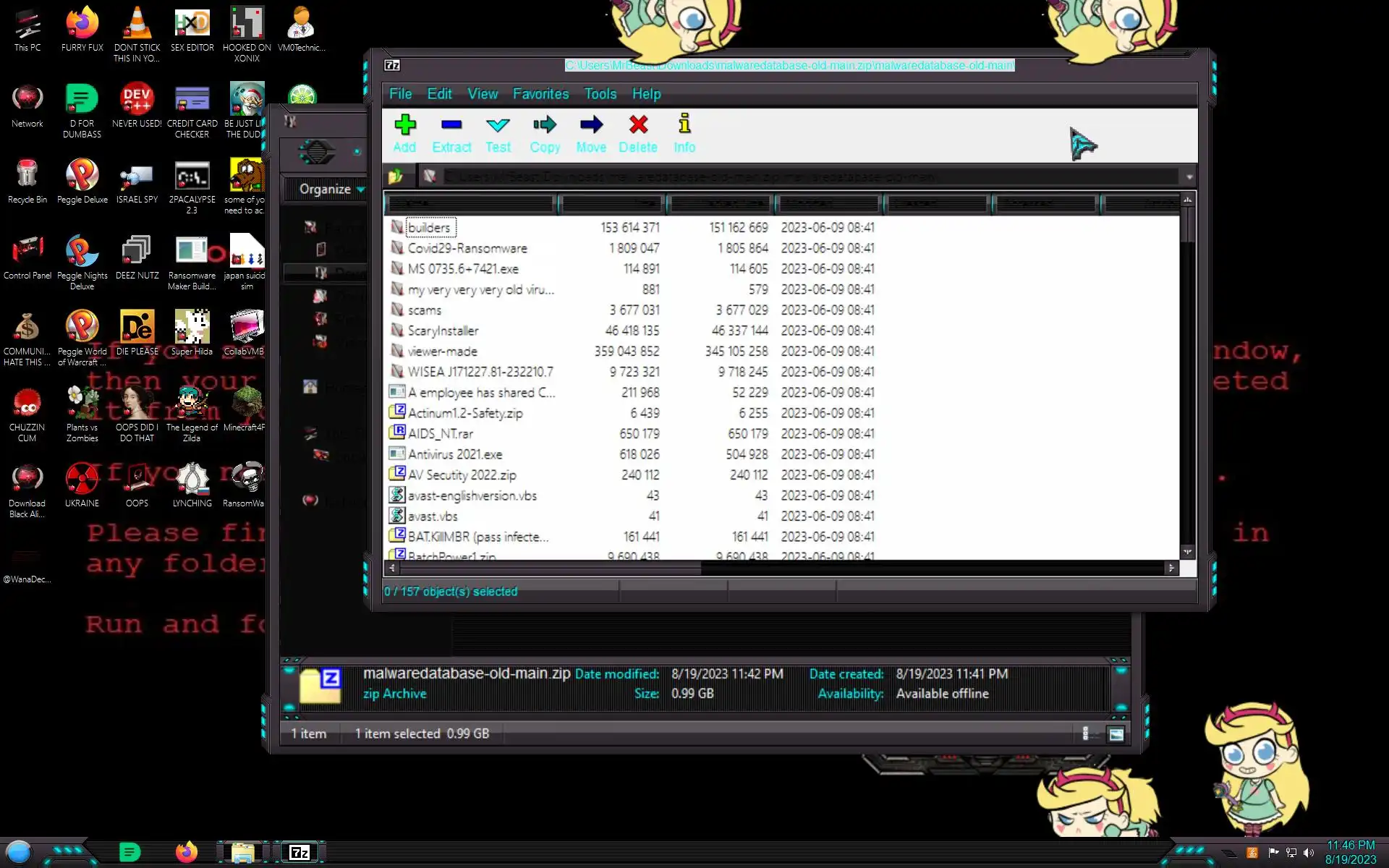The height and width of the screenshot is (868, 1389).
Task: Open Firefox from the taskbar
Action: 187,853
